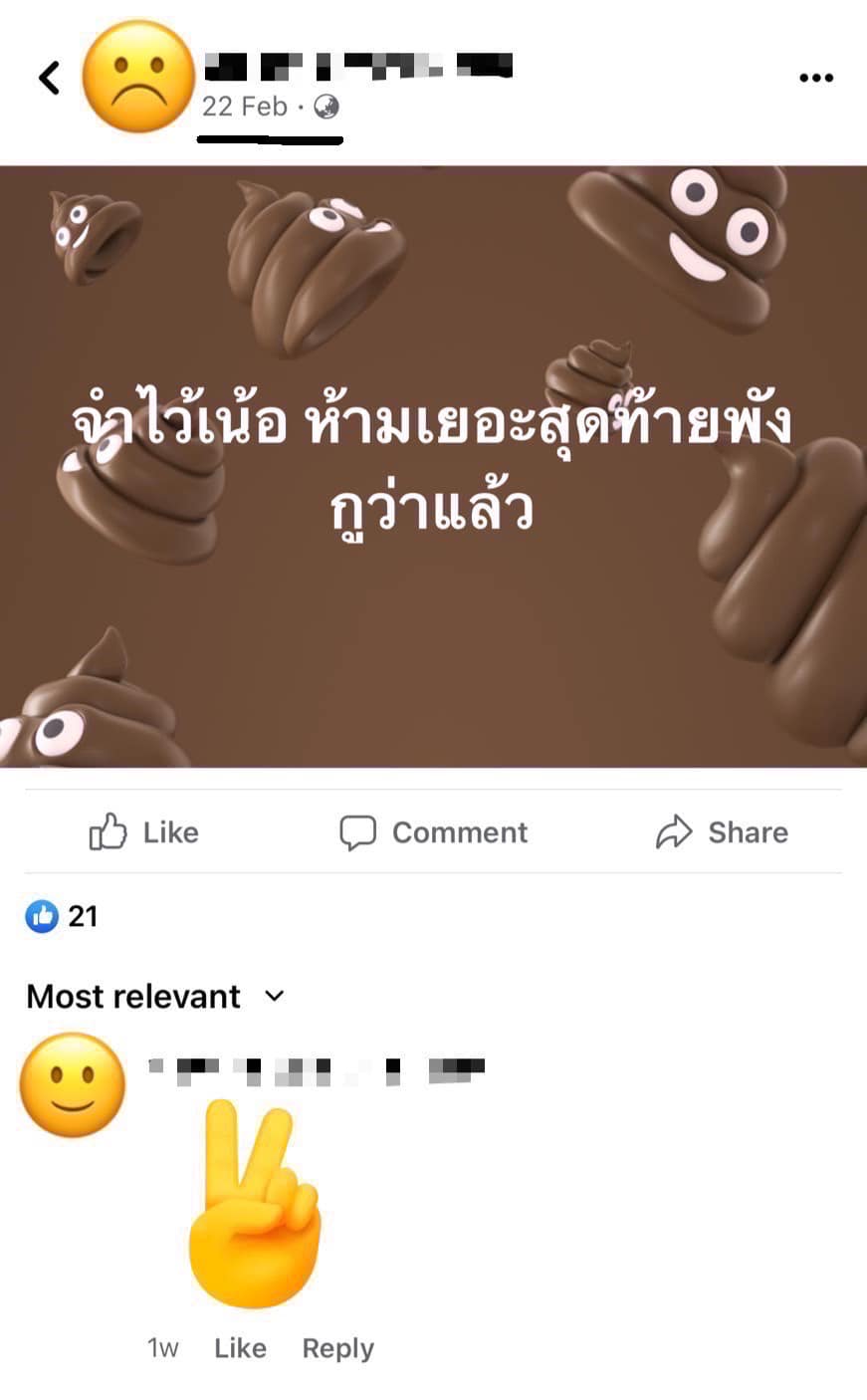Tap the Share label on the post
Image resolution: width=867 pixels, height=1400 pixels.
748,832
